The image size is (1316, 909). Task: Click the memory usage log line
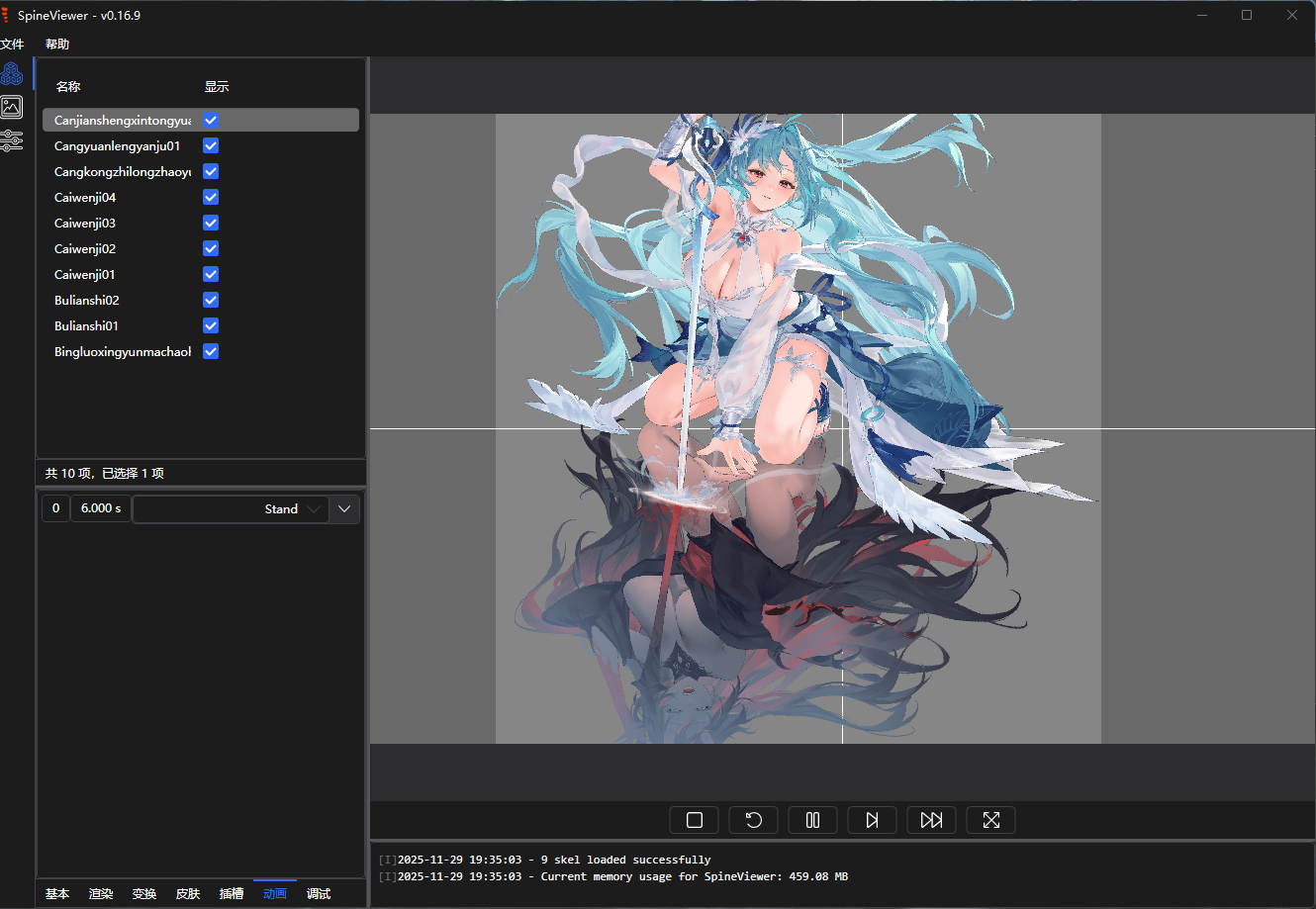pyautogui.click(x=613, y=876)
